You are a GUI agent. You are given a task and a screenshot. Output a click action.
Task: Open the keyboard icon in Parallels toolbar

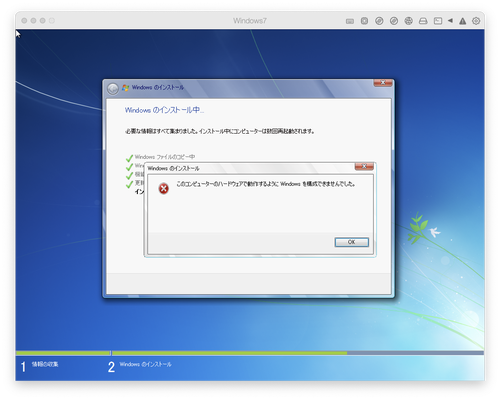point(350,21)
